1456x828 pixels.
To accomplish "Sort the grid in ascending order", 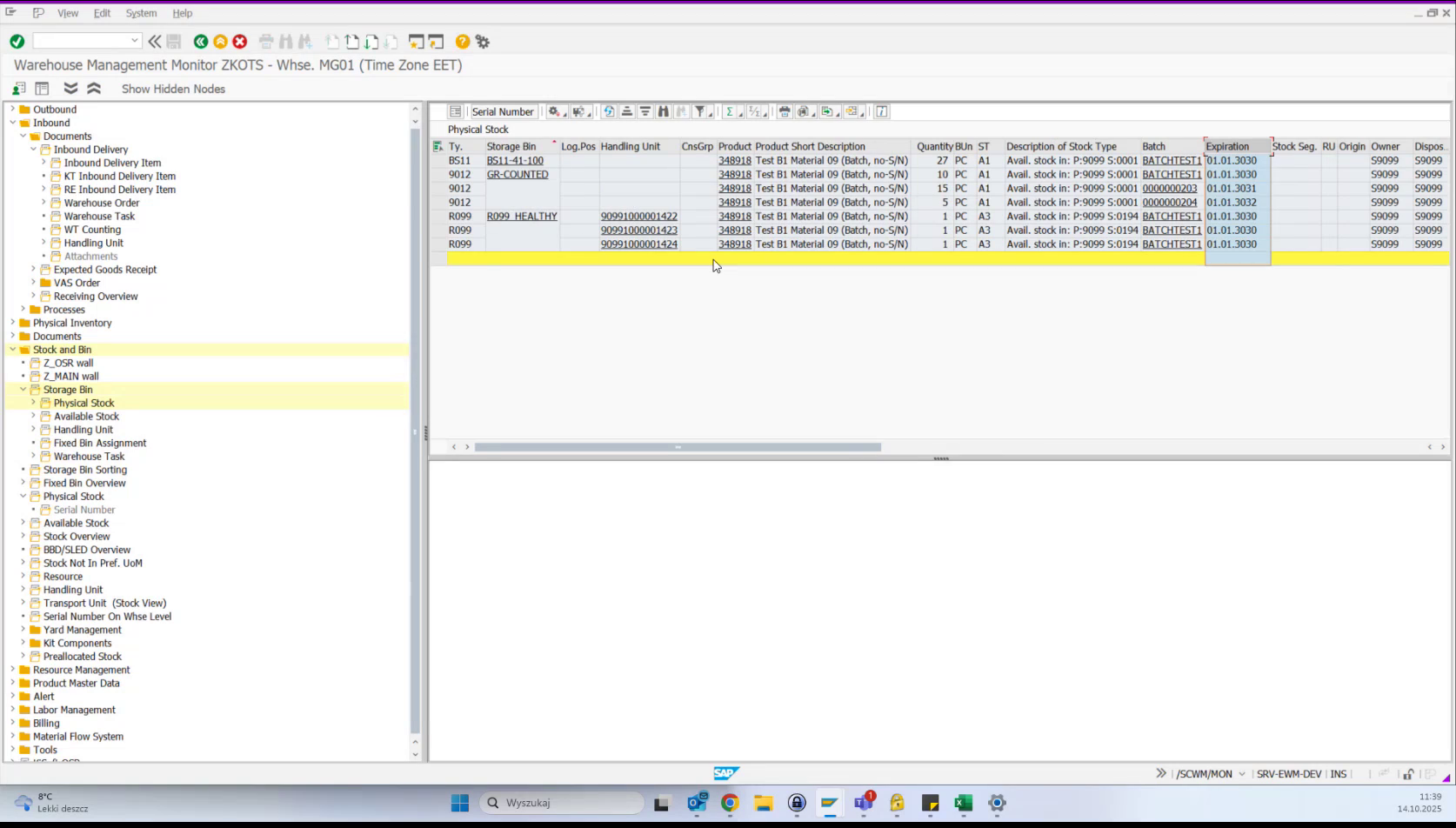I will click(627, 111).
